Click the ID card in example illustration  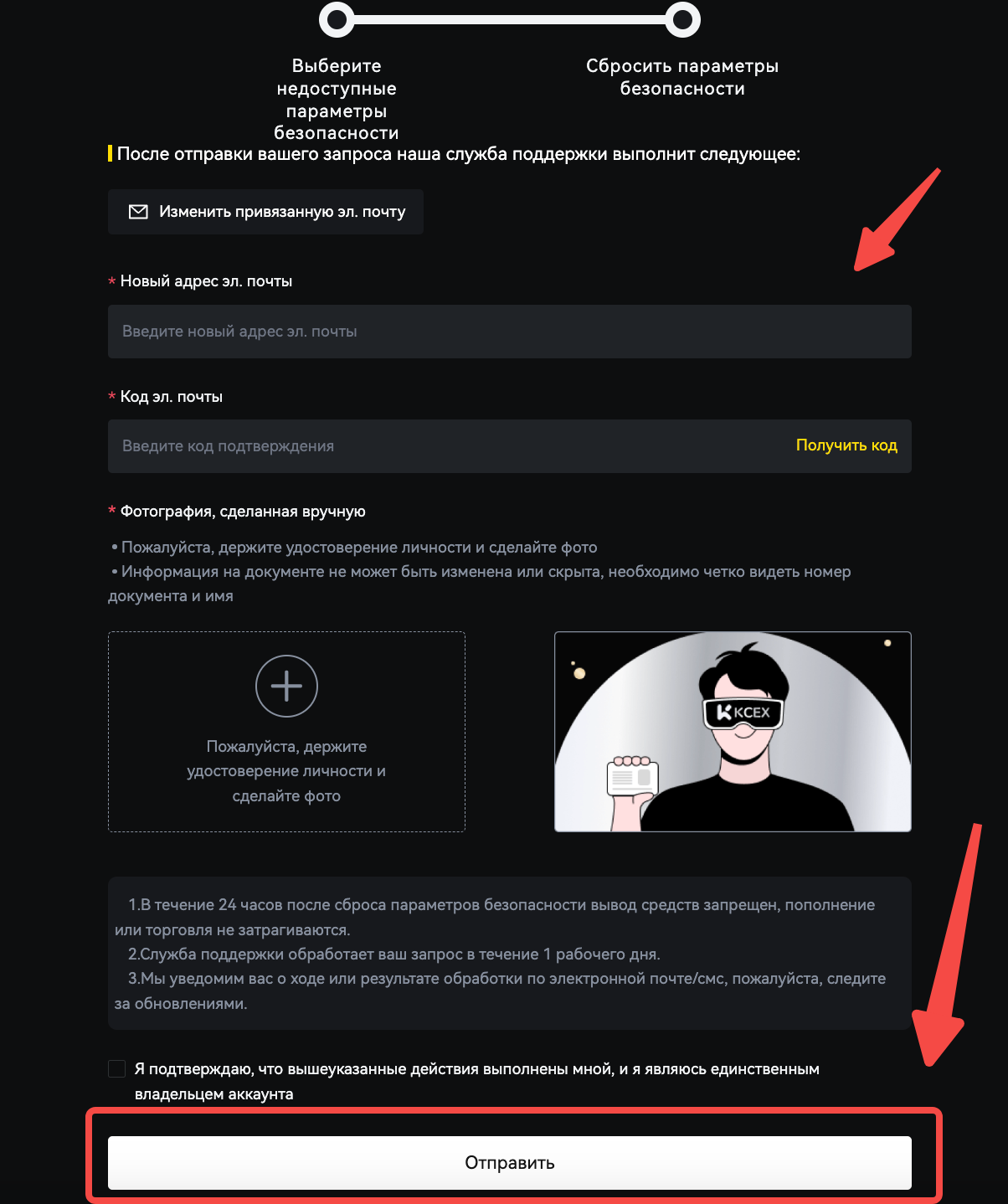632,777
